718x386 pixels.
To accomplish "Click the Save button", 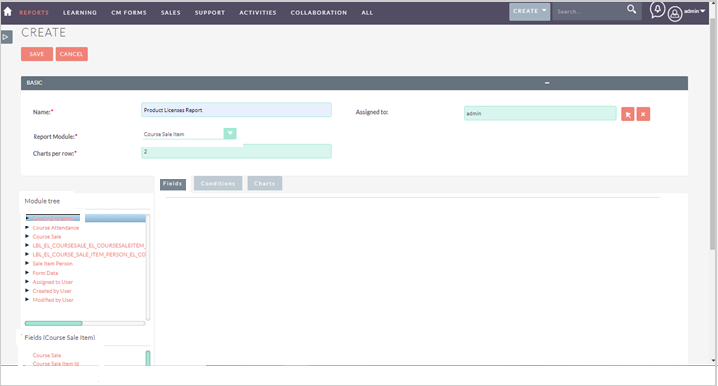I will (37, 54).
